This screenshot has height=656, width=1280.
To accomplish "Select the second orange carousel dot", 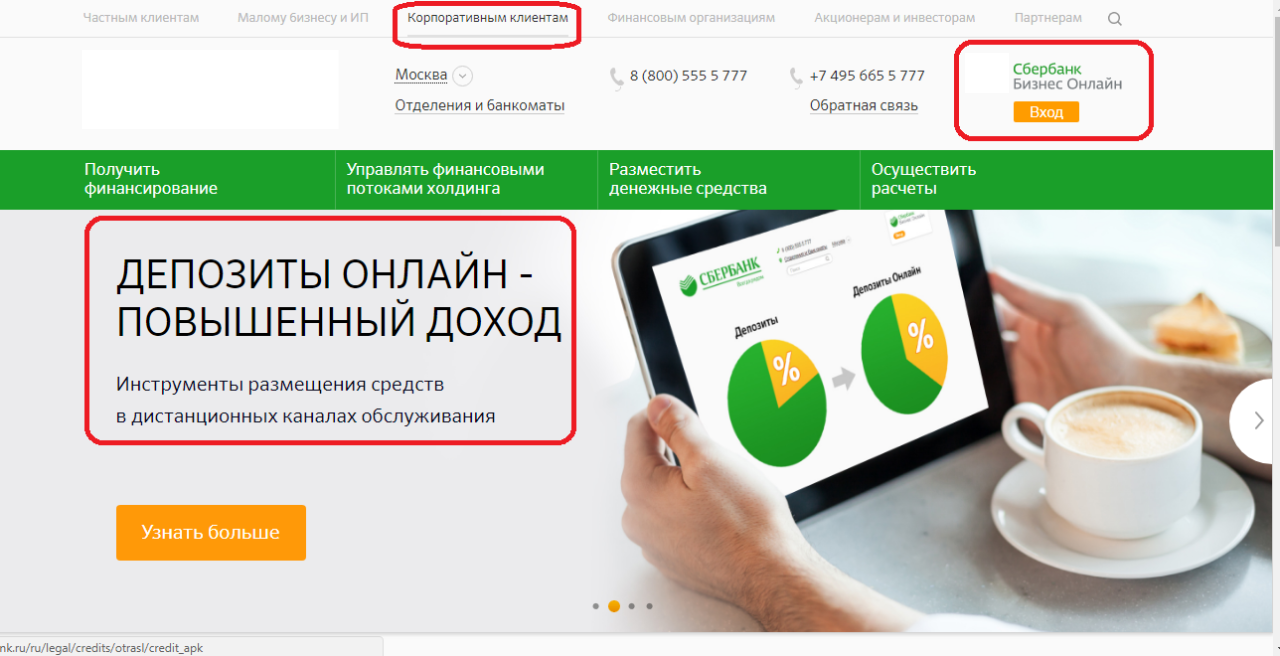I will [x=614, y=606].
